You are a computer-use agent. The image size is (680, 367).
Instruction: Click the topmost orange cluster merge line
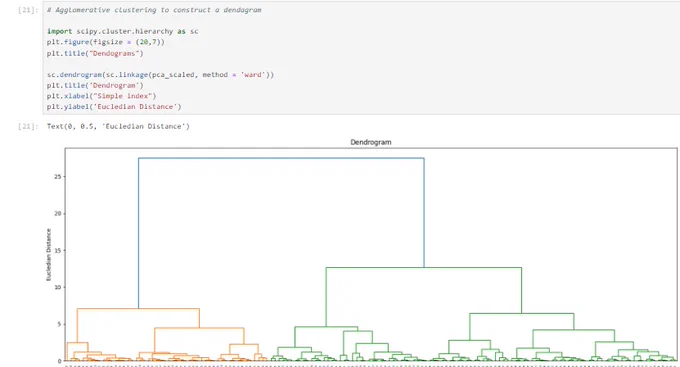tap(138, 309)
